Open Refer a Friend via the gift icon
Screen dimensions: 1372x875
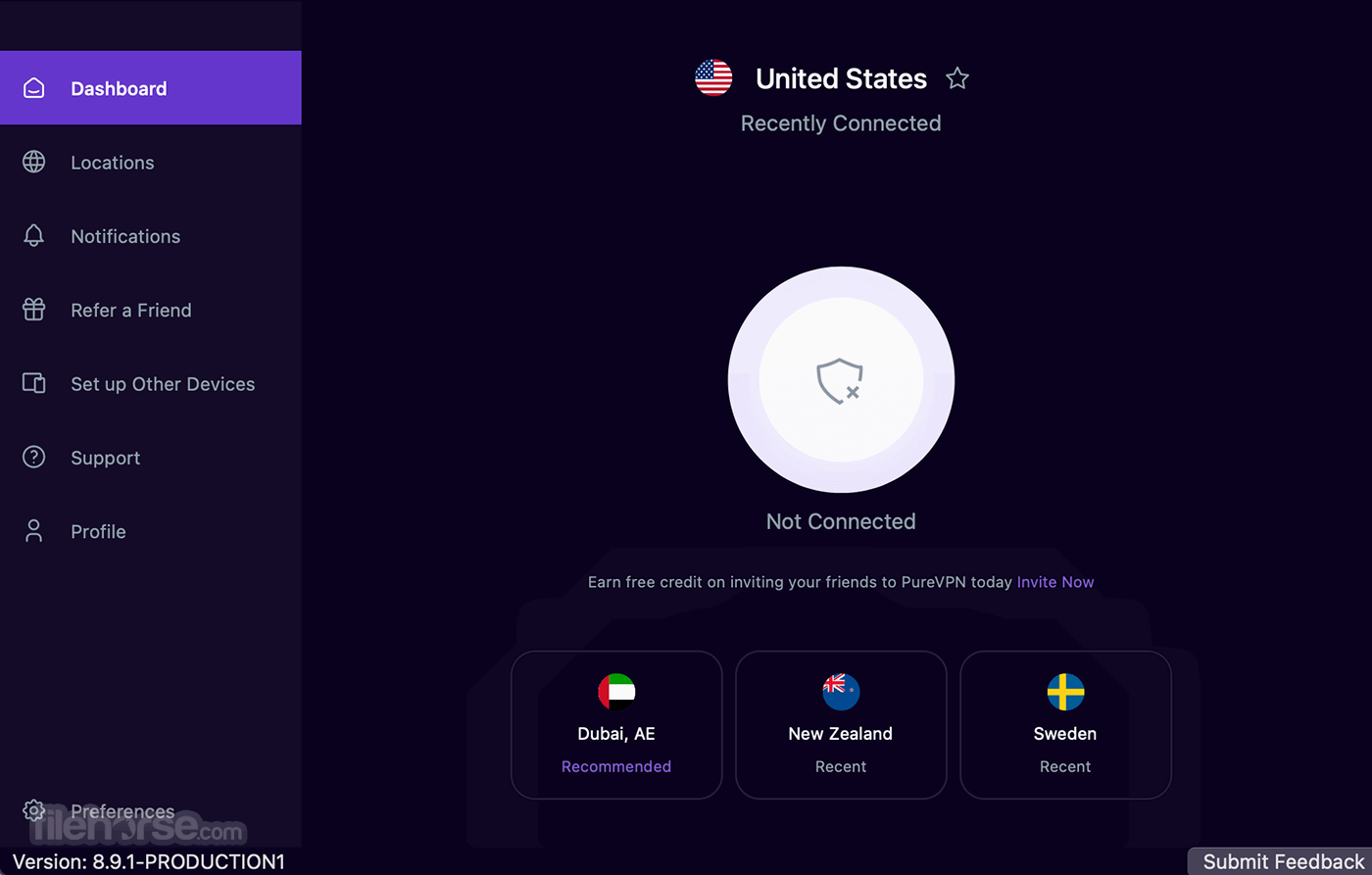[x=33, y=310]
